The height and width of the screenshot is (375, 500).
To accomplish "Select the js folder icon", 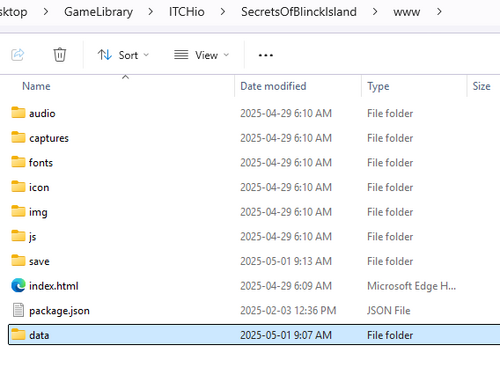I will (x=18, y=236).
